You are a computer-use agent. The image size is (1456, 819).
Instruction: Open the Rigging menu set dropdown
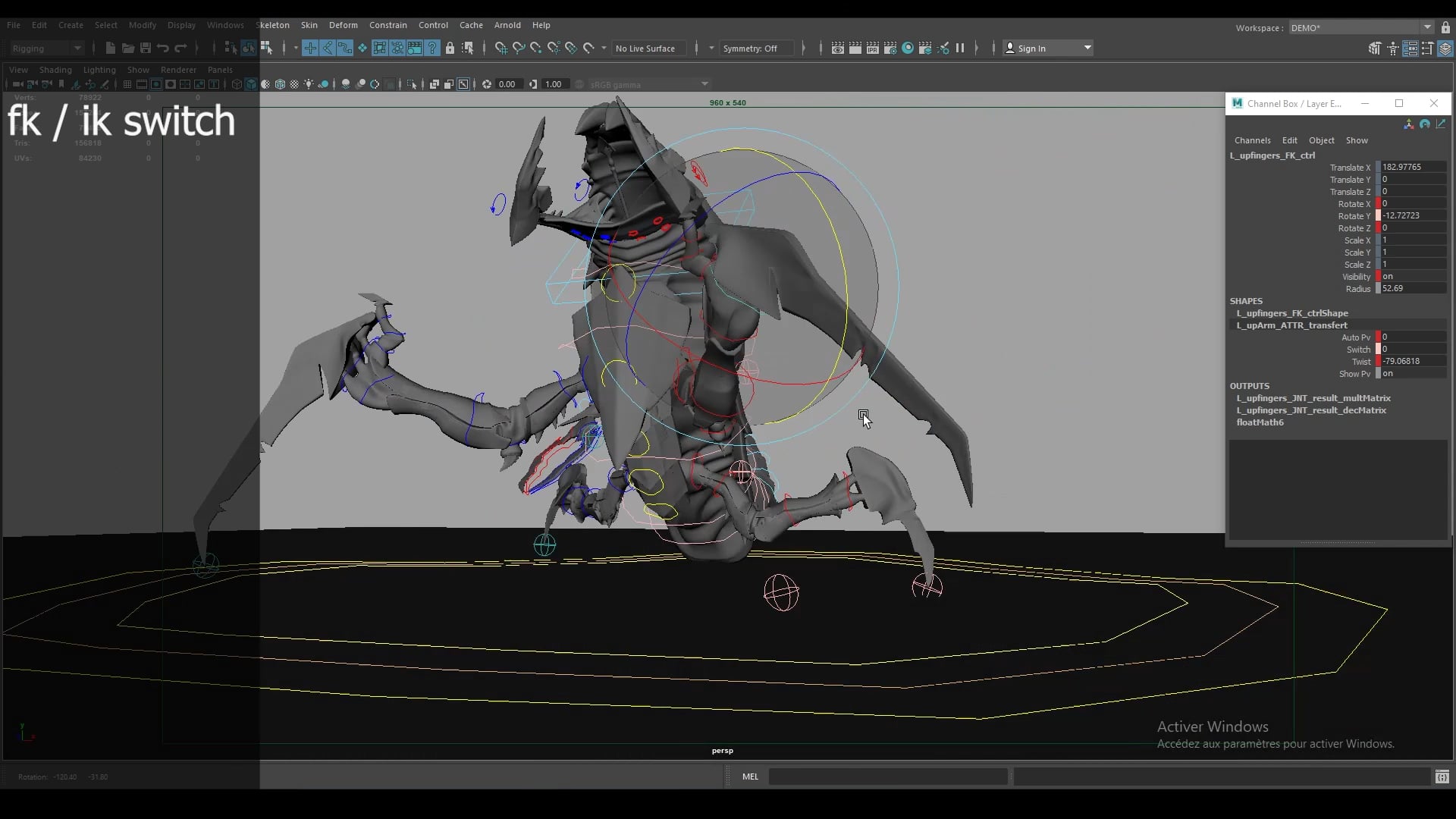point(46,48)
